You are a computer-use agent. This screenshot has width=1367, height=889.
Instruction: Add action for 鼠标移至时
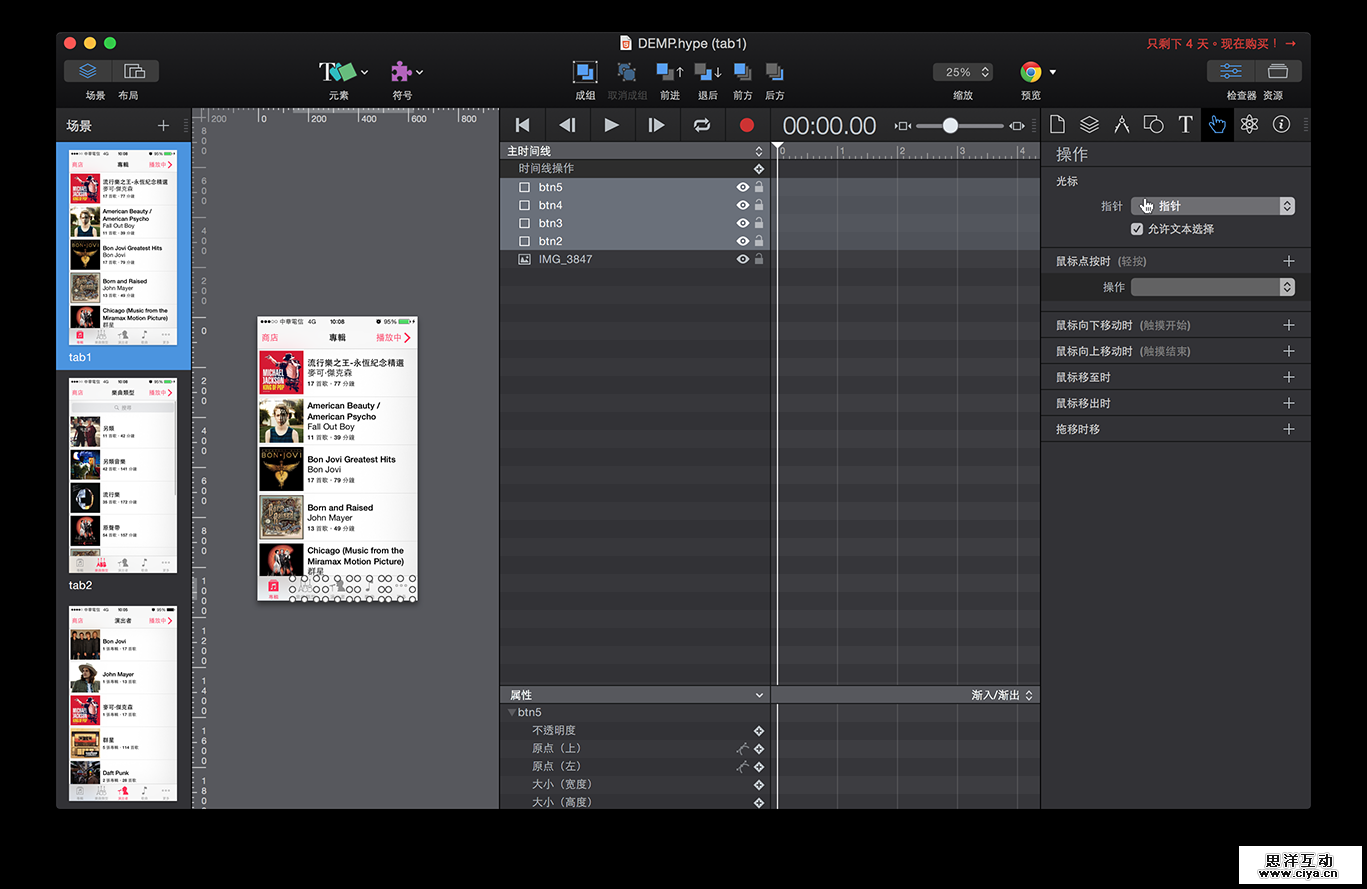[x=1288, y=377]
